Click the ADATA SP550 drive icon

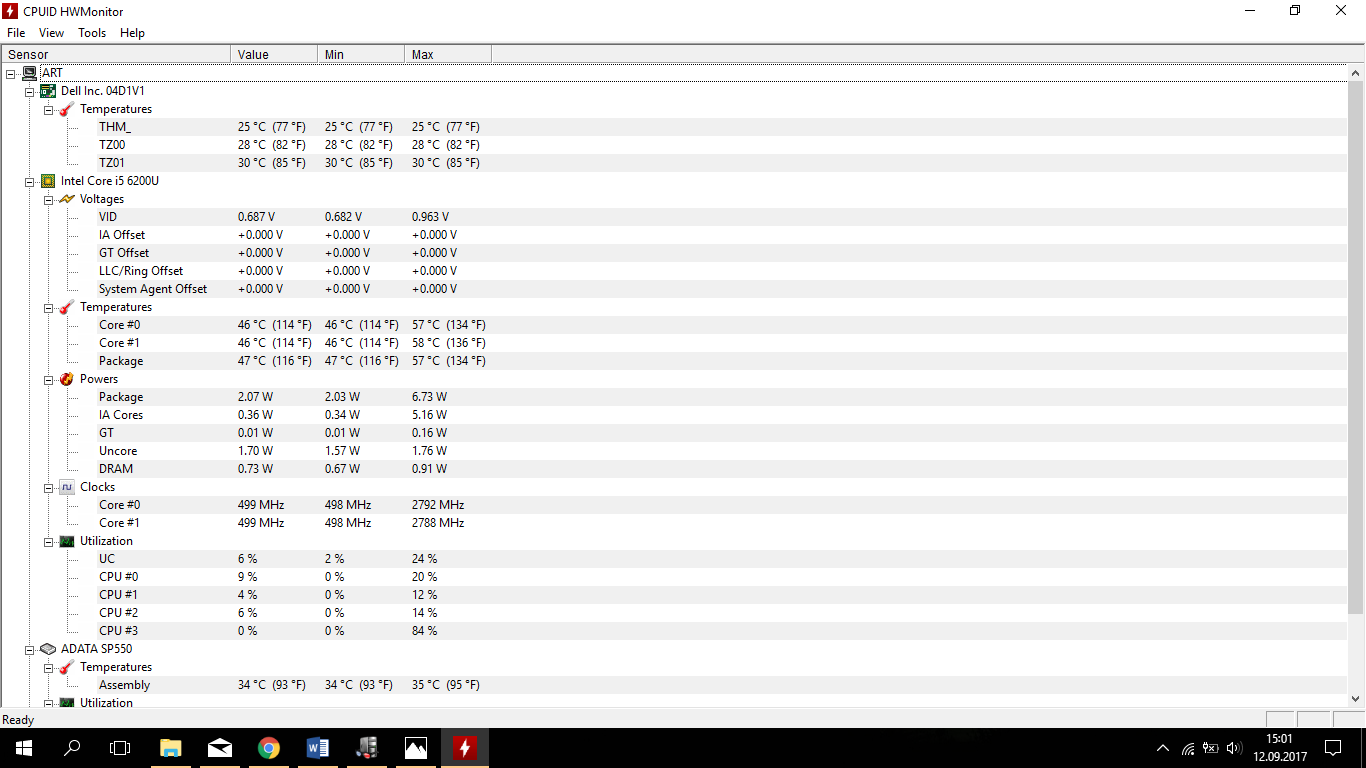click(x=48, y=649)
